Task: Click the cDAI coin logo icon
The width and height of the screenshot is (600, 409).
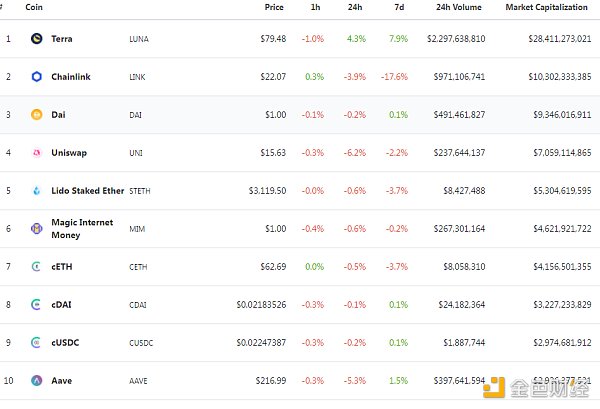Action: coord(37,305)
